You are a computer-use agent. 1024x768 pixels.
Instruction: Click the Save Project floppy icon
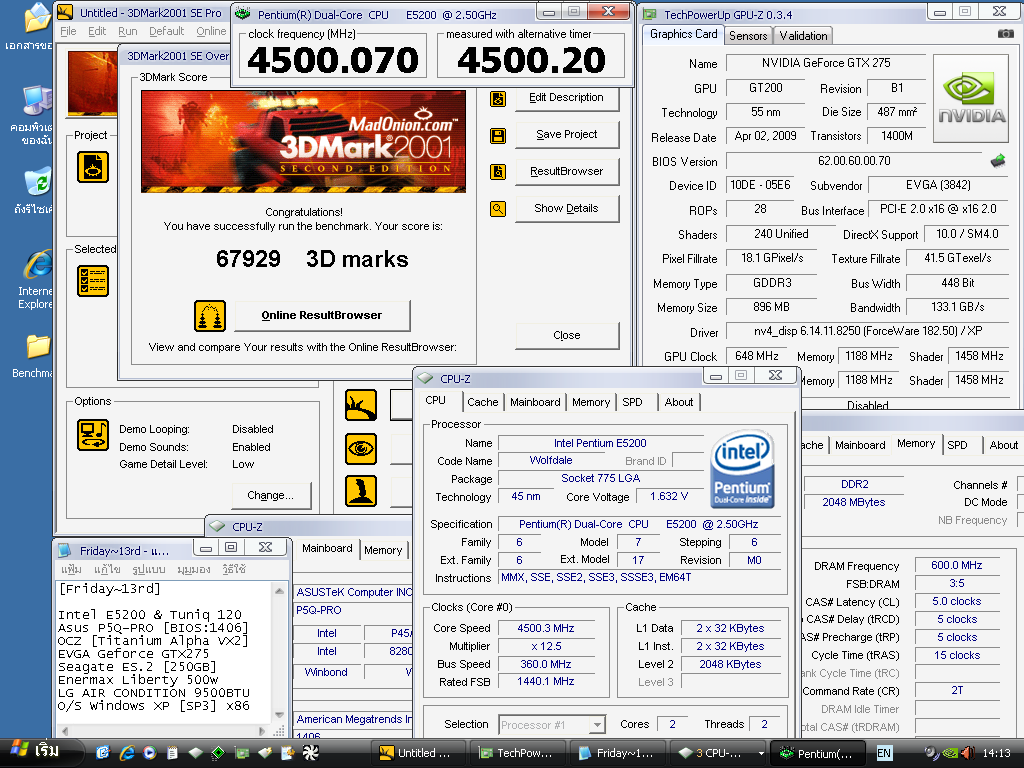click(498, 136)
